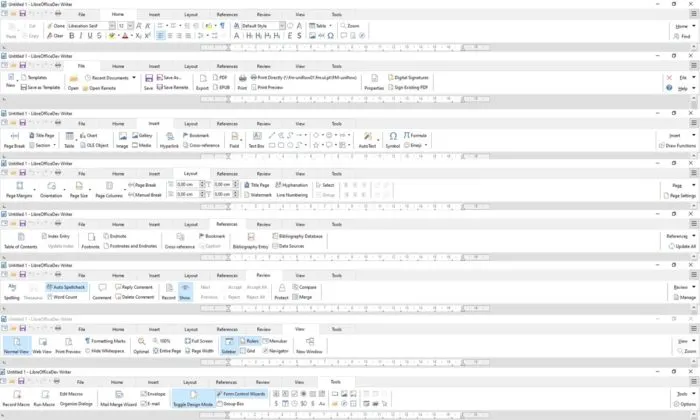Insert a Hyperlink from Insert ribbon
The height and width of the screenshot is (420, 700).
click(x=169, y=140)
